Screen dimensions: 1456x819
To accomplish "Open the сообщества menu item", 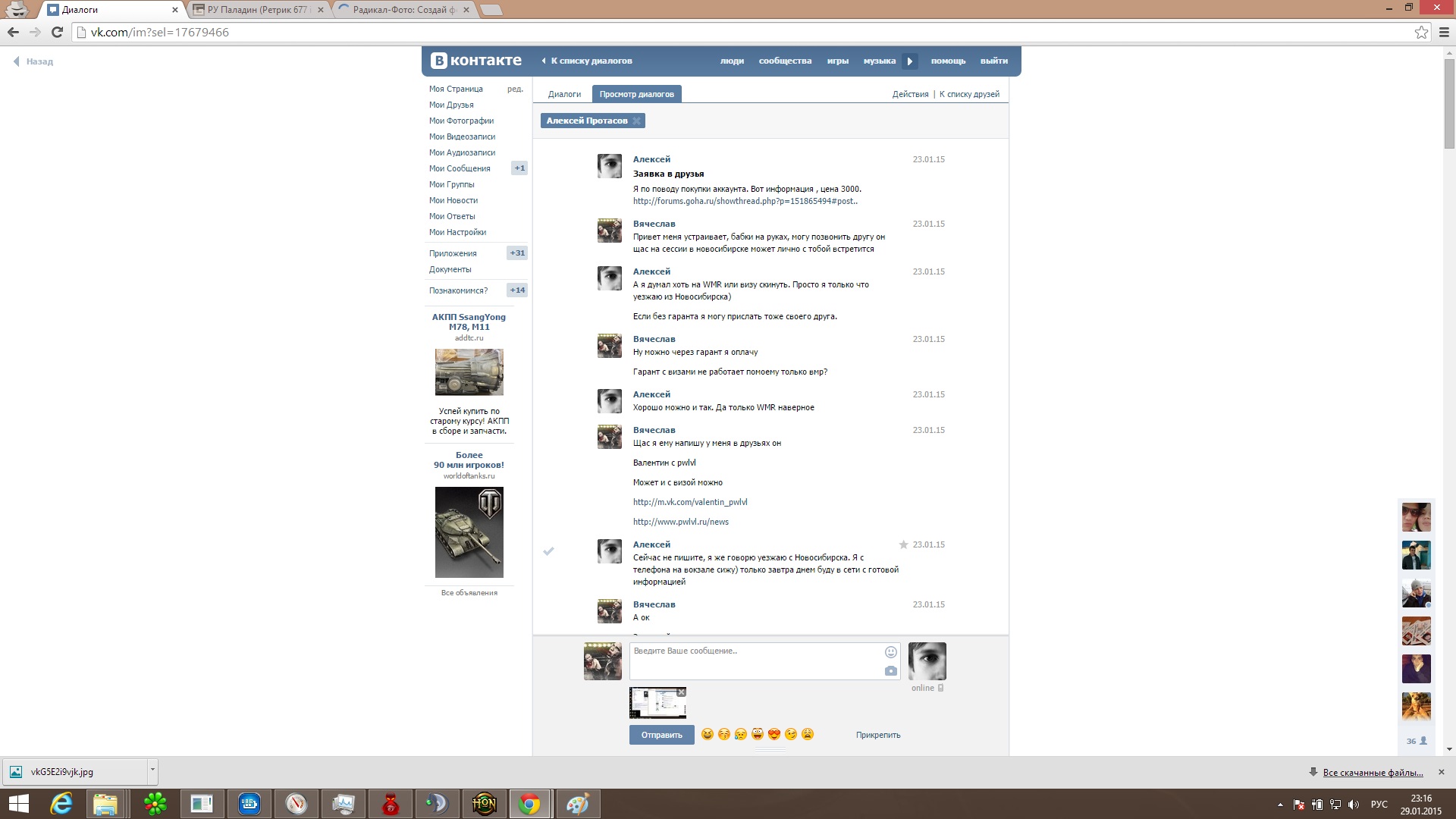I will tap(785, 61).
